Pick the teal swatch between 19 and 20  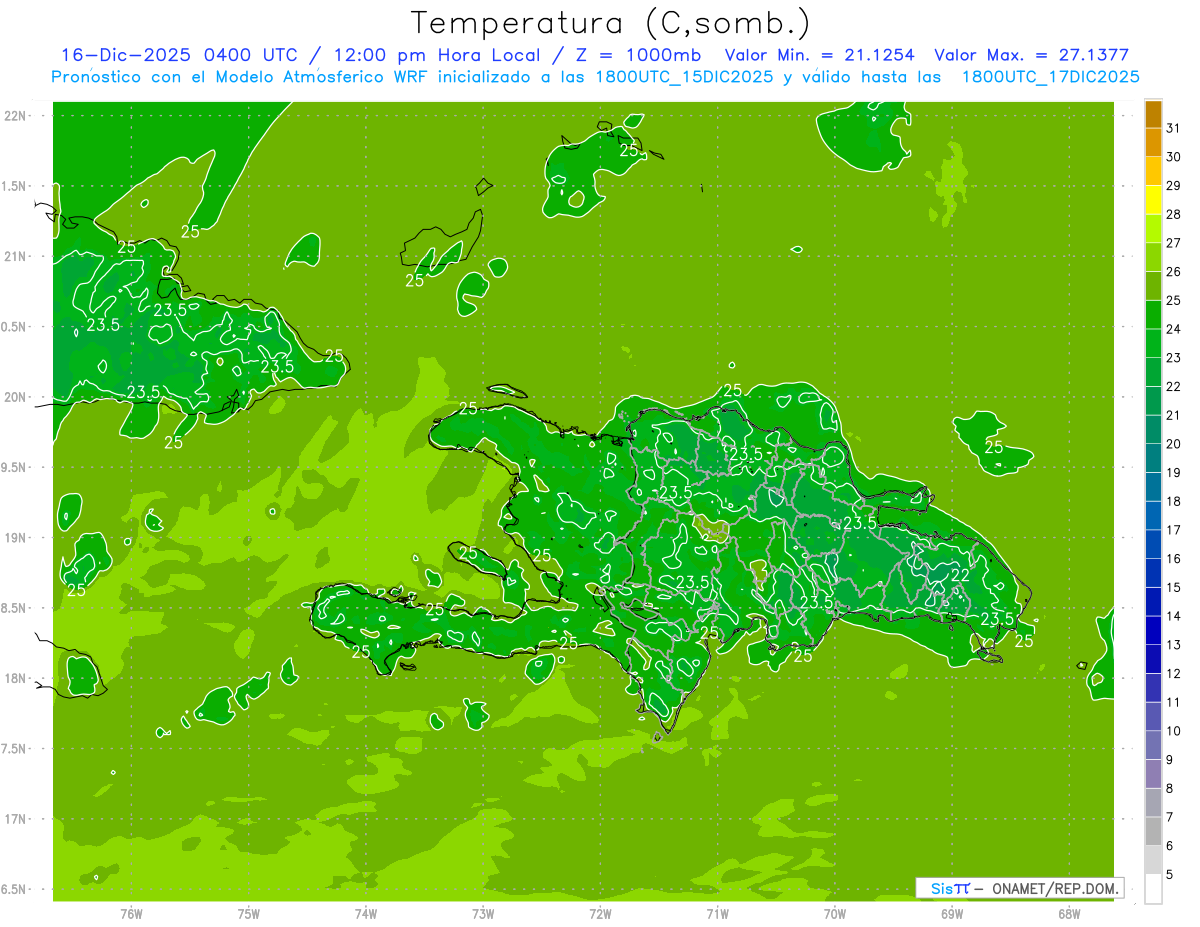point(1153,458)
